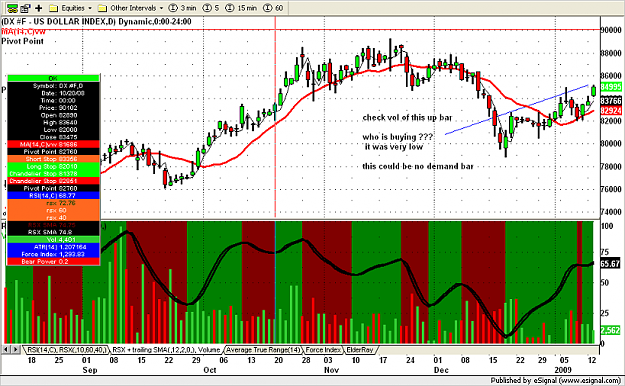The width and height of the screenshot is (625, 386).
Task: Click the green 84995 price label on axis
Action: tap(611, 87)
